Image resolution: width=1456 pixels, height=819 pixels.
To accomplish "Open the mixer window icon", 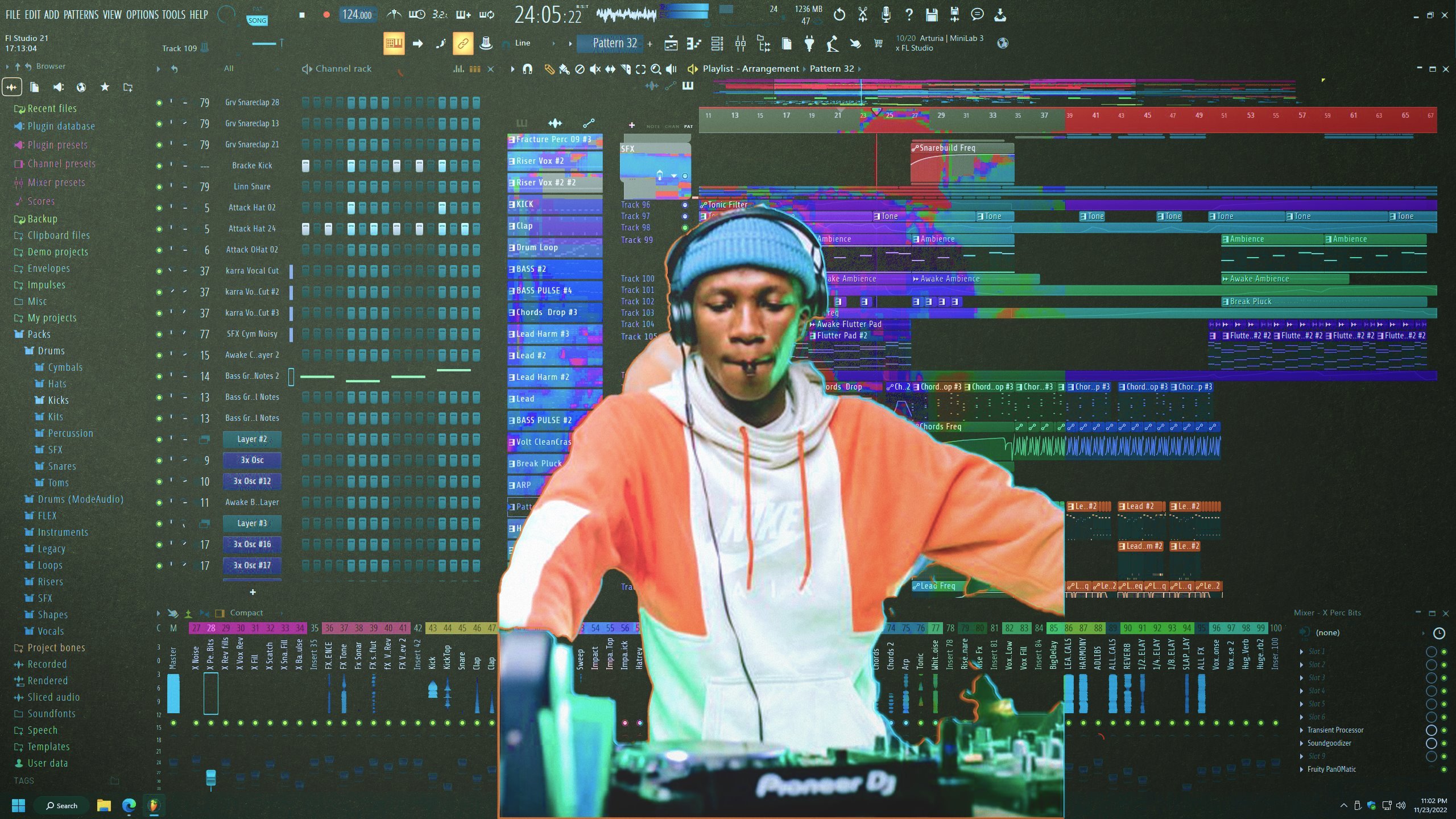I will point(740,43).
